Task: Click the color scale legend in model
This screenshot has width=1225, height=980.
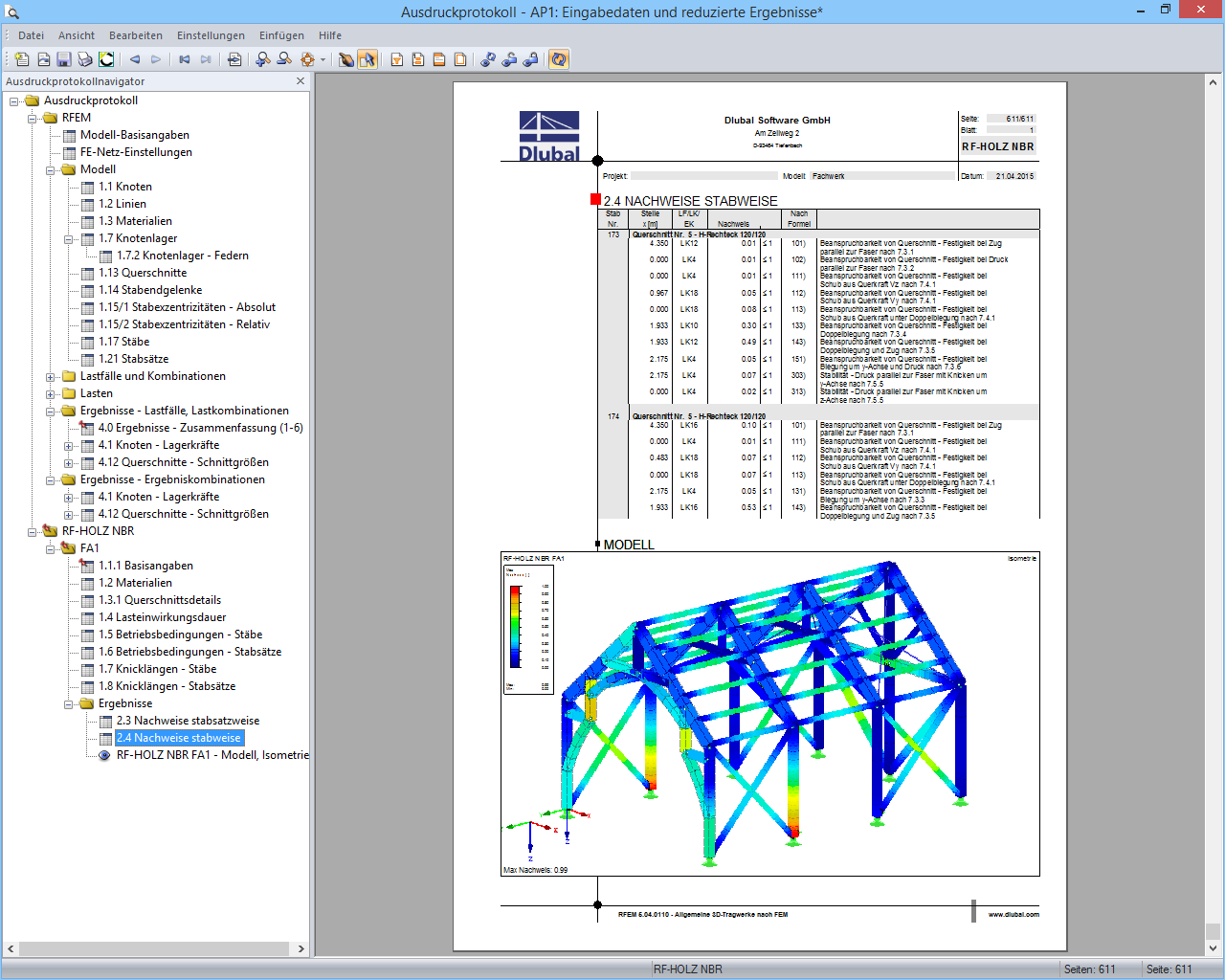Action: pos(528,629)
